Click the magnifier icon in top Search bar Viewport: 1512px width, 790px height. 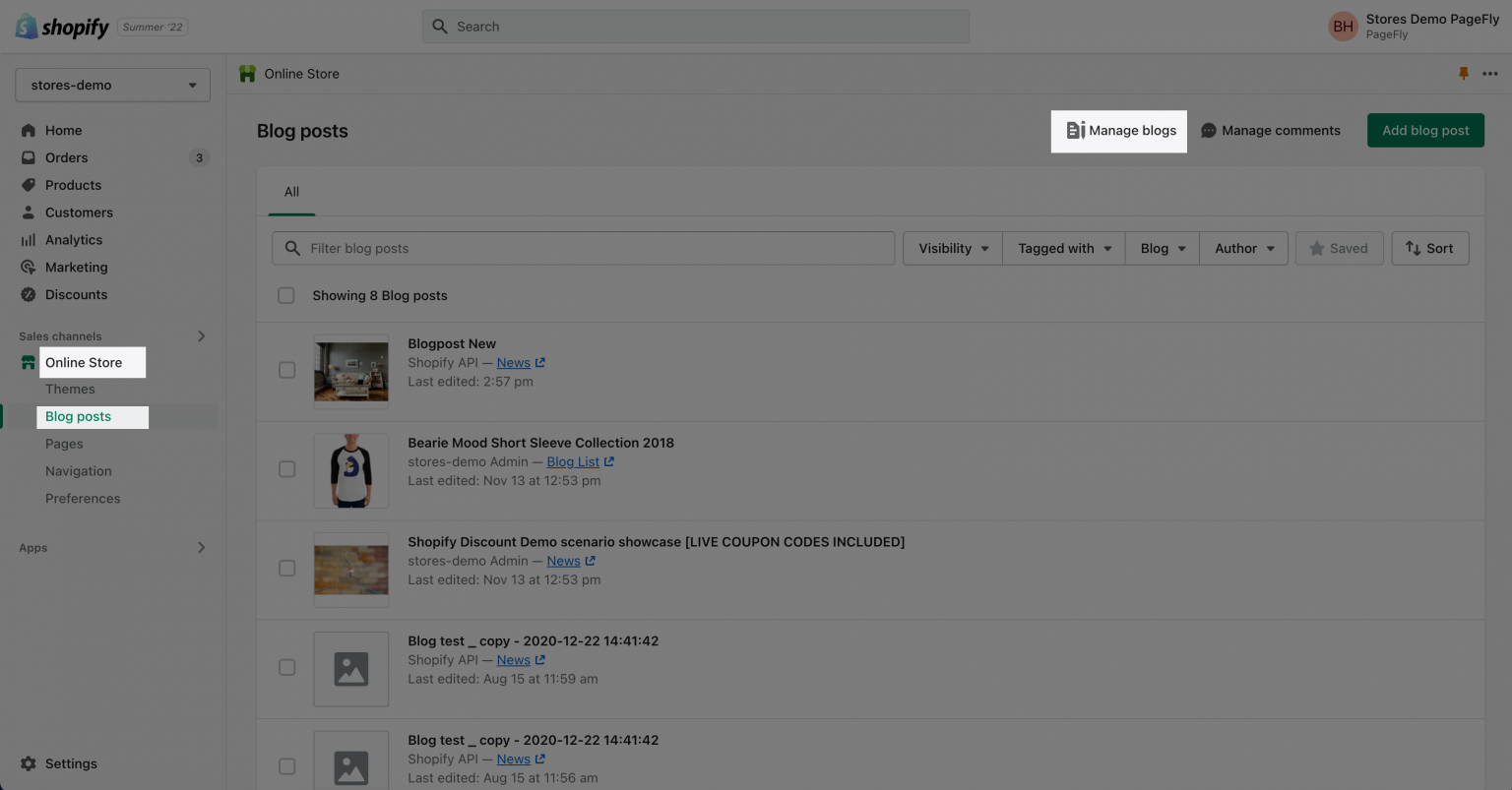(440, 27)
